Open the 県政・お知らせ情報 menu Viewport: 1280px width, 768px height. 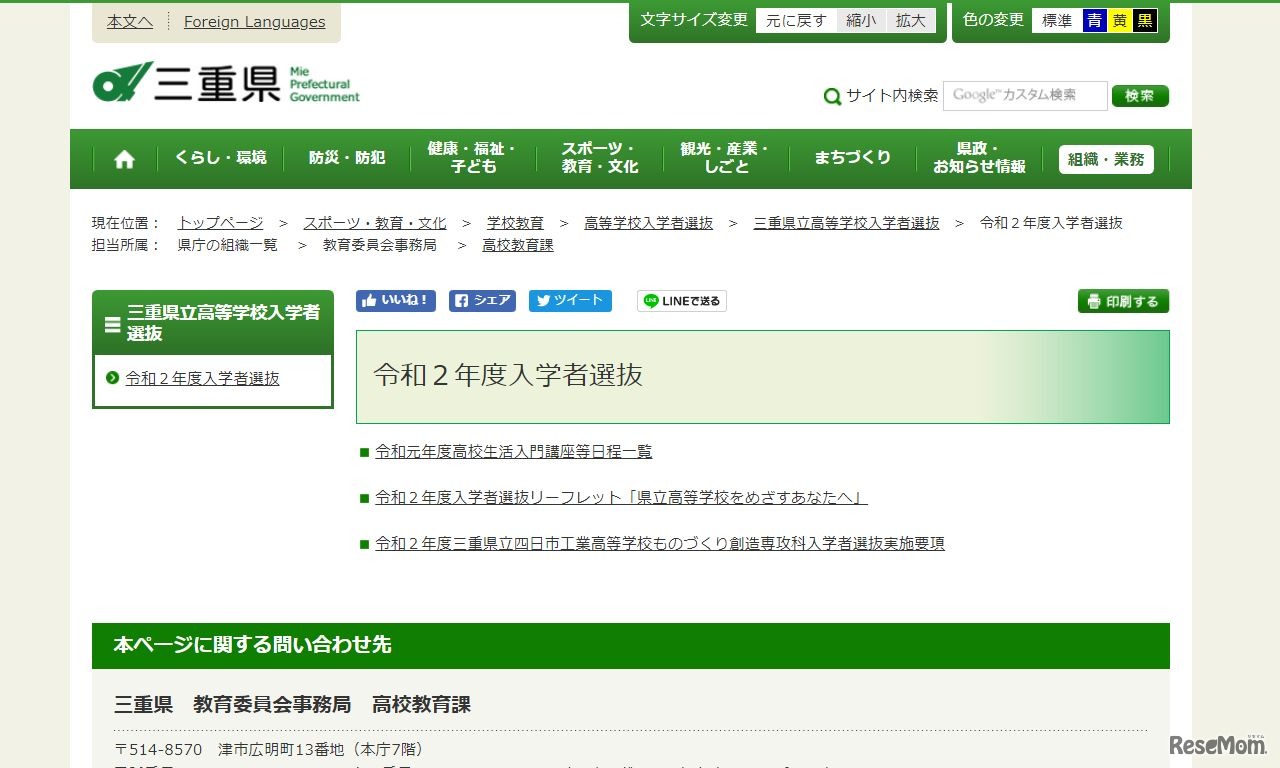[977, 157]
